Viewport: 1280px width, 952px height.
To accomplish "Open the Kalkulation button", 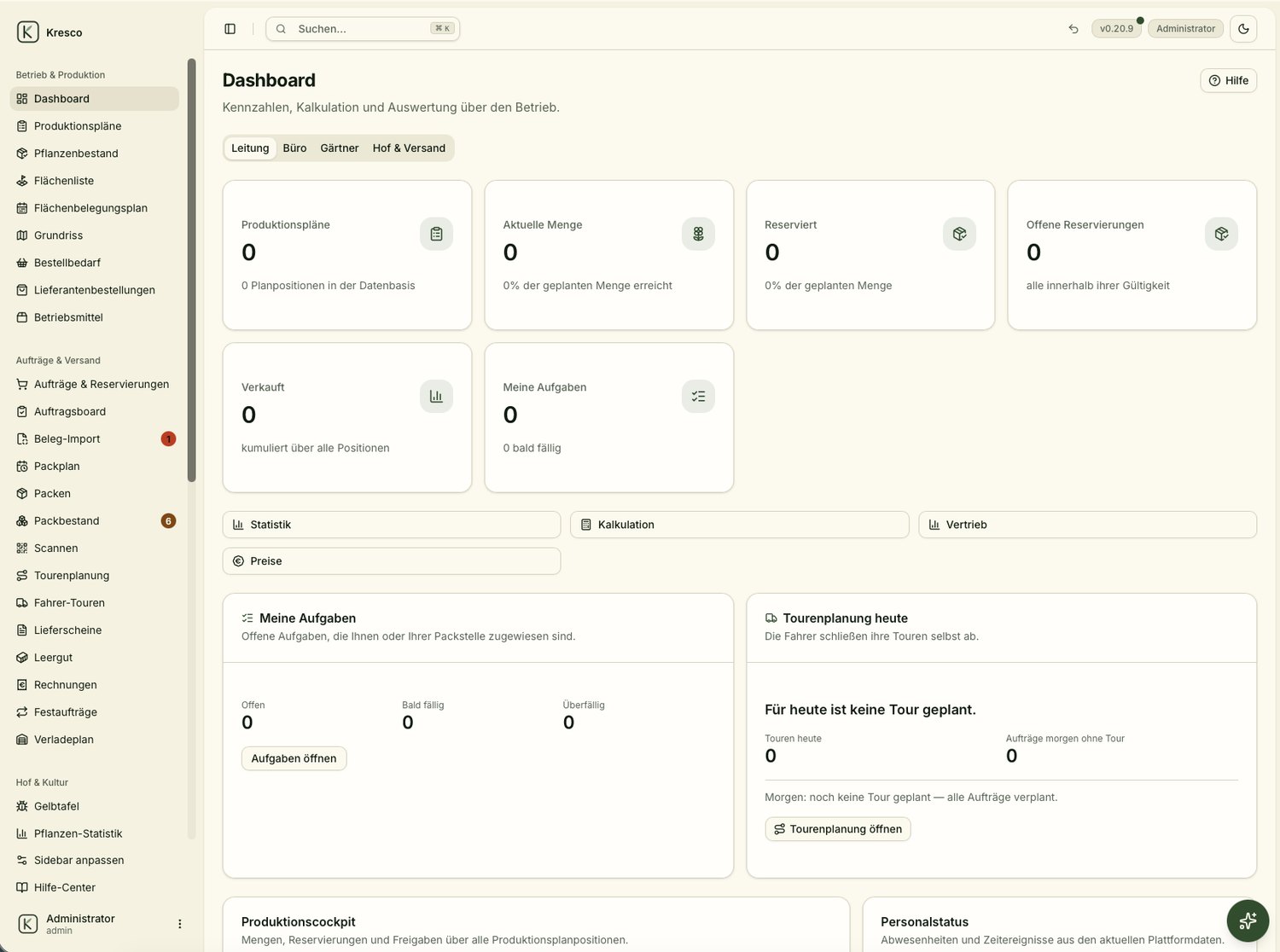I will [x=739, y=525].
